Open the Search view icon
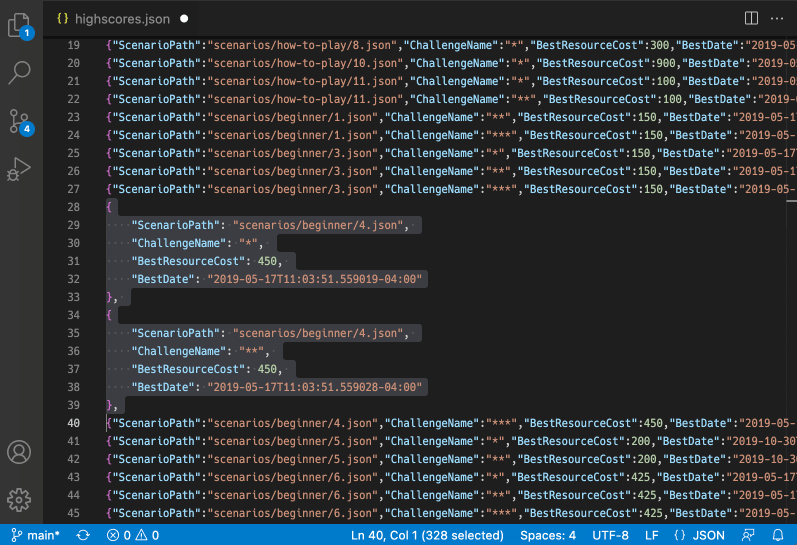 point(19,73)
